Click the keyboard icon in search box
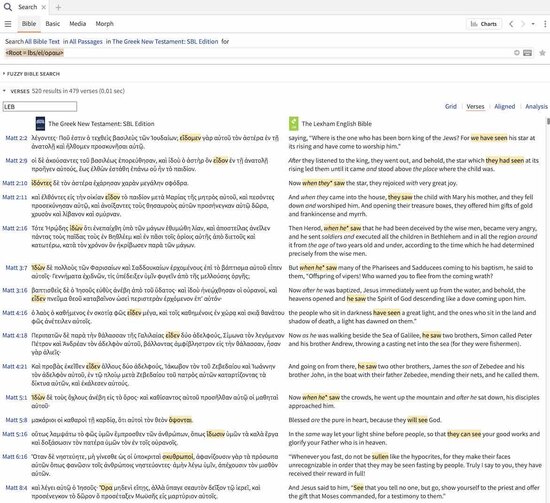Viewport: 550px width, 503px height. pyautogui.click(x=527, y=53)
